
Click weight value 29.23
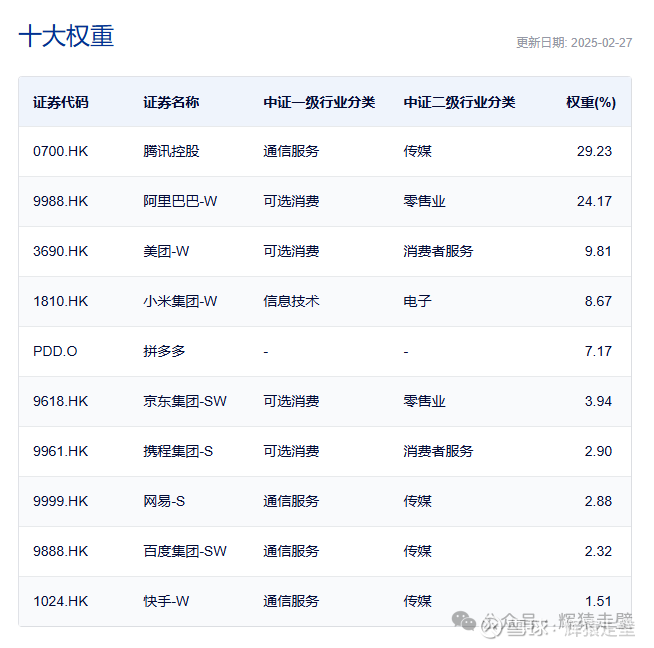(594, 151)
